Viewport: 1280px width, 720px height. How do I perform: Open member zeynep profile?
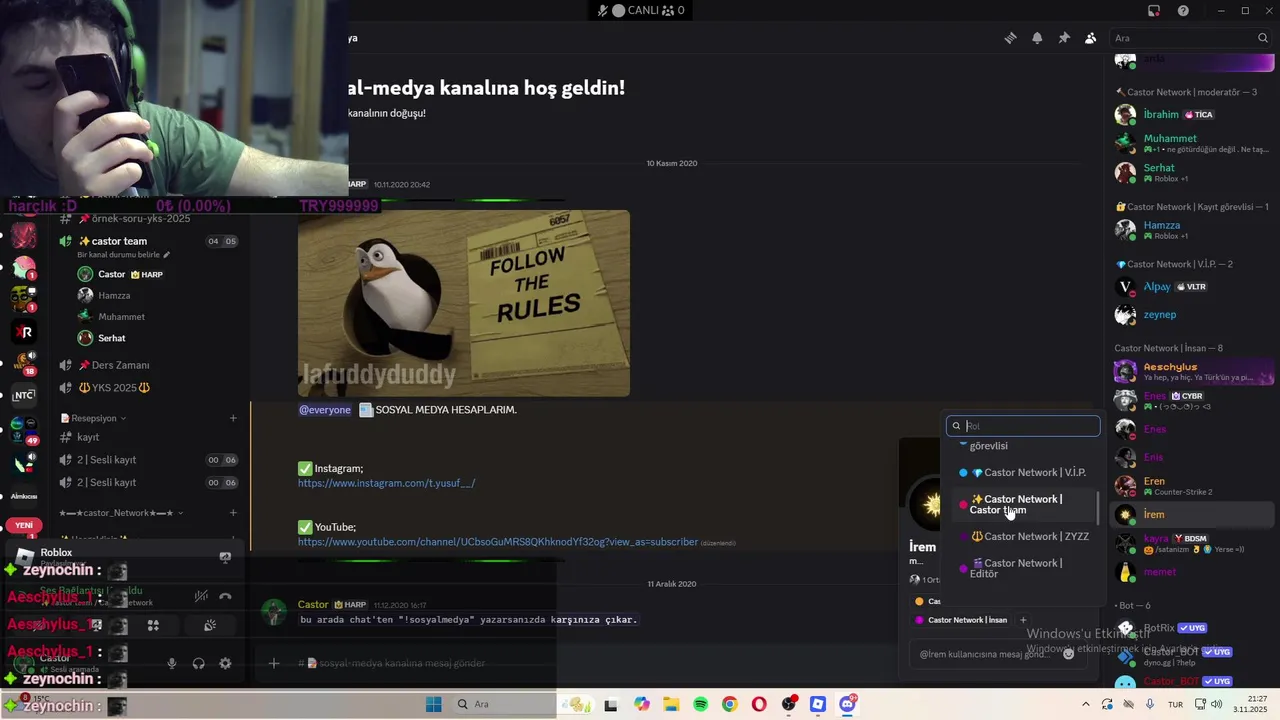(1192, 315)
